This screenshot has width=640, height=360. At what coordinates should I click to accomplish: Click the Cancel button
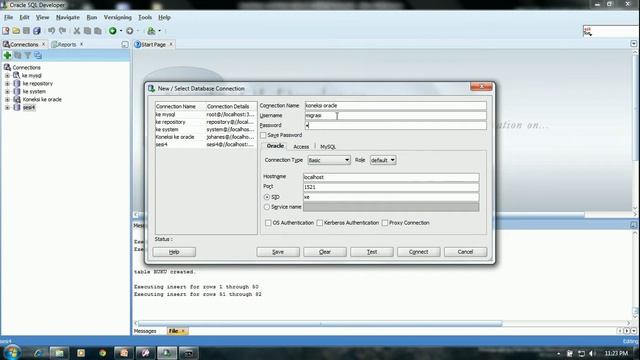click(x=465, y=252)
